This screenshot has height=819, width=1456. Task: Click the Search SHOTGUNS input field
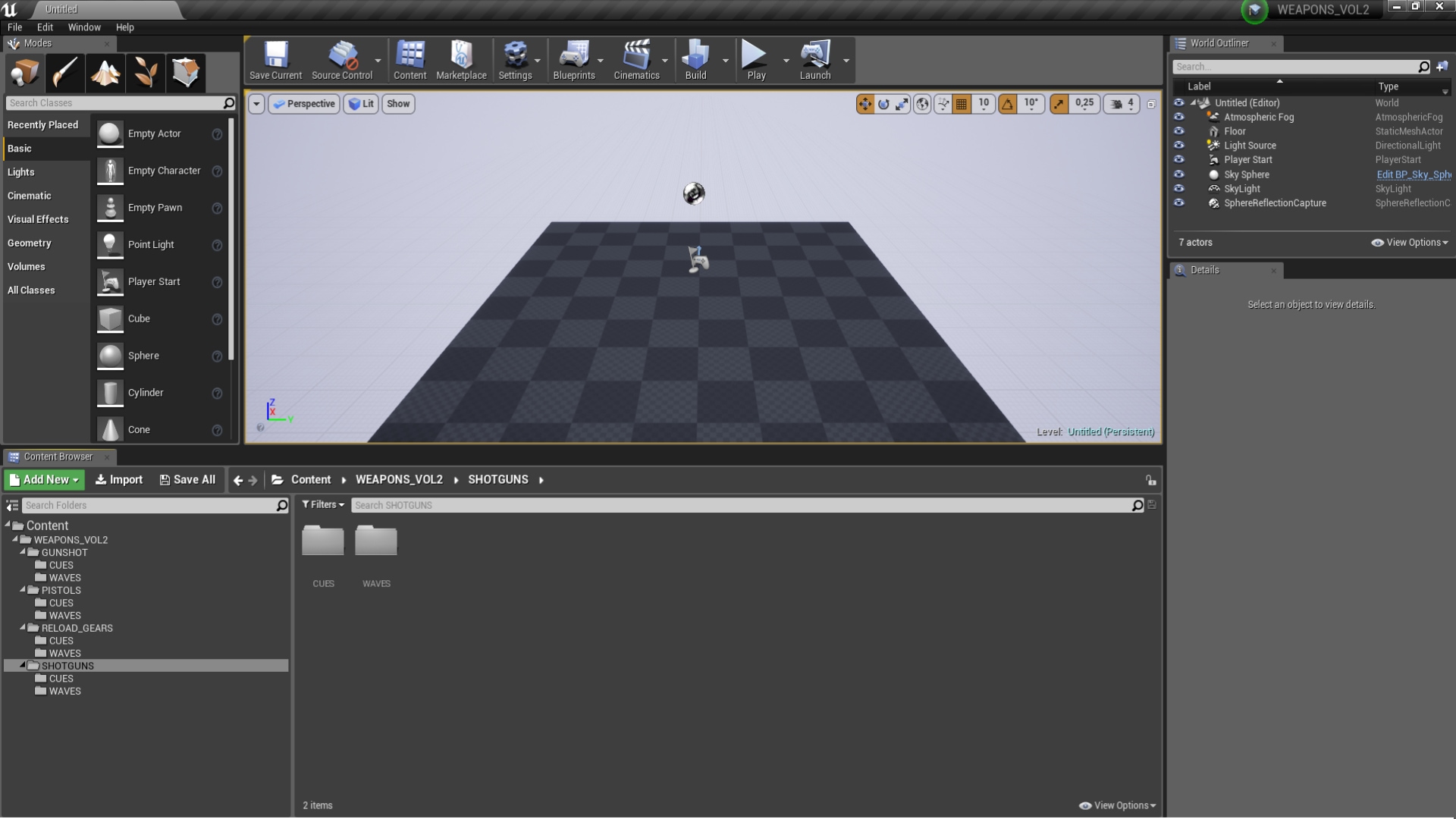742,506
